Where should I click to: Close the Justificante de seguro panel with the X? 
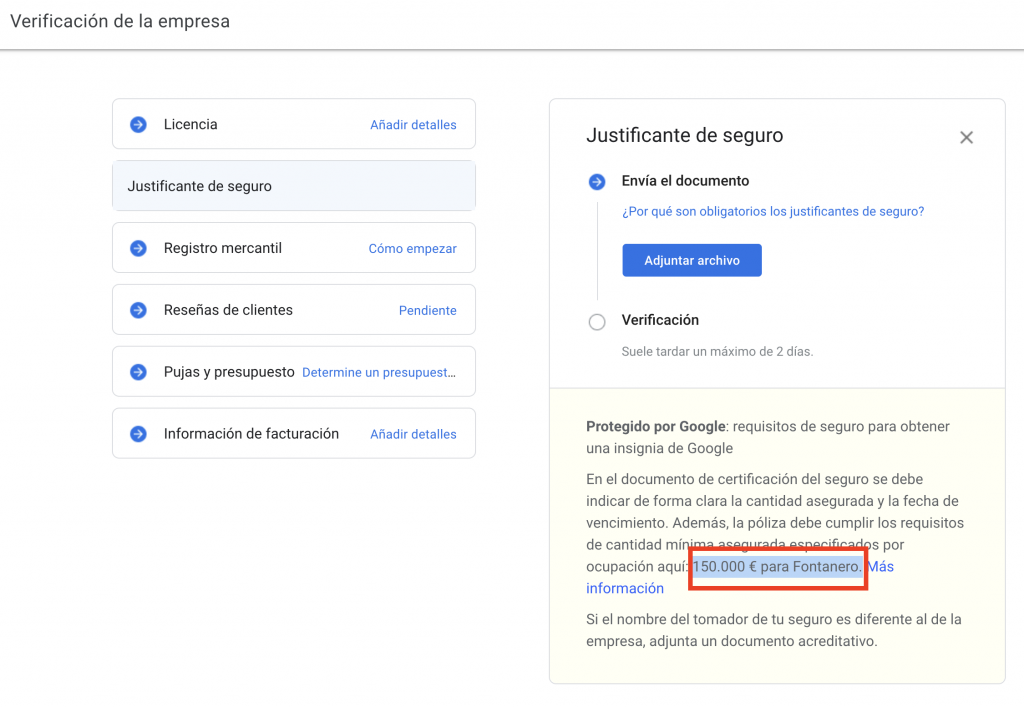(x=966, y=137)
